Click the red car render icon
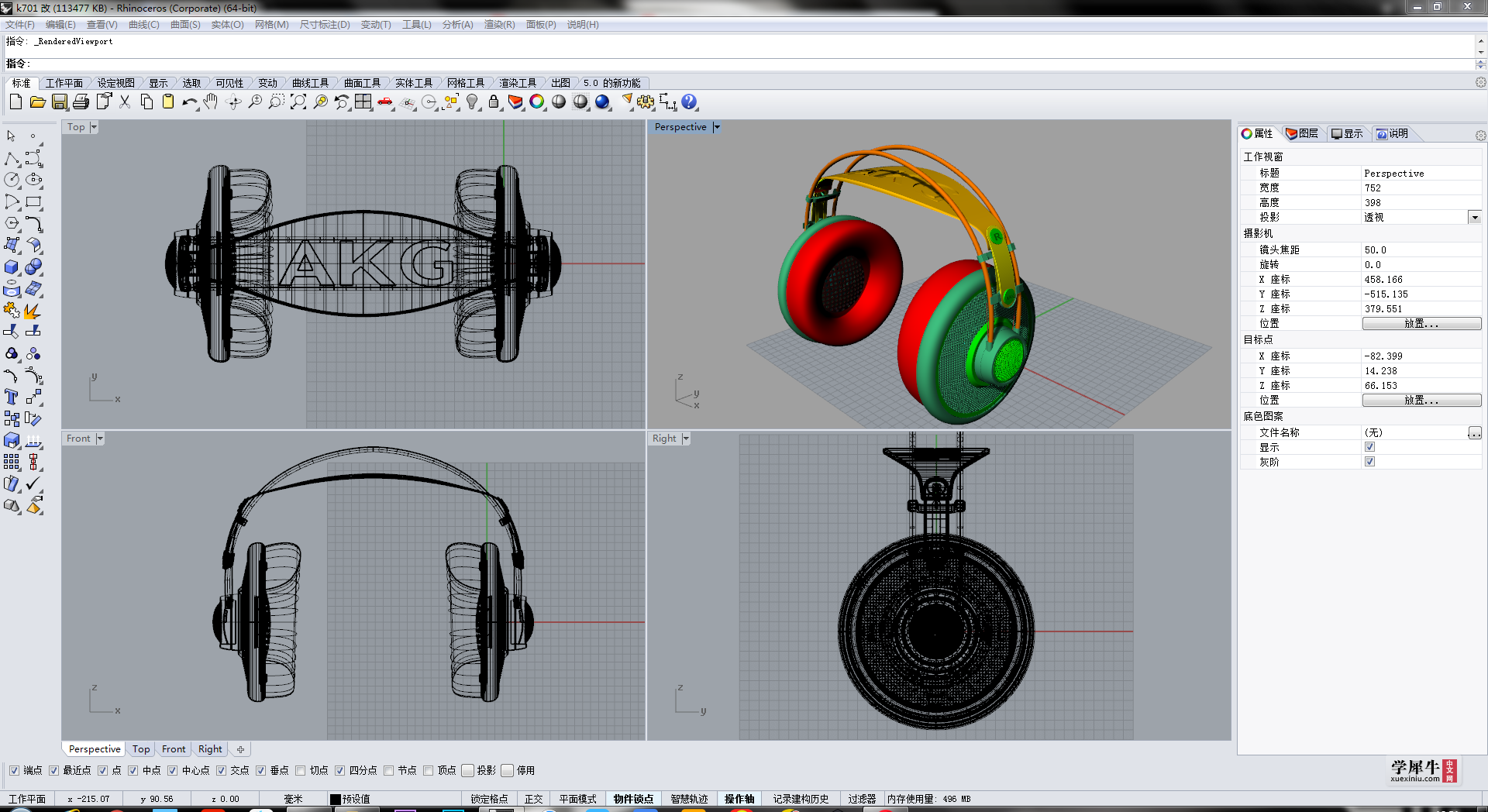 (385, 101)
